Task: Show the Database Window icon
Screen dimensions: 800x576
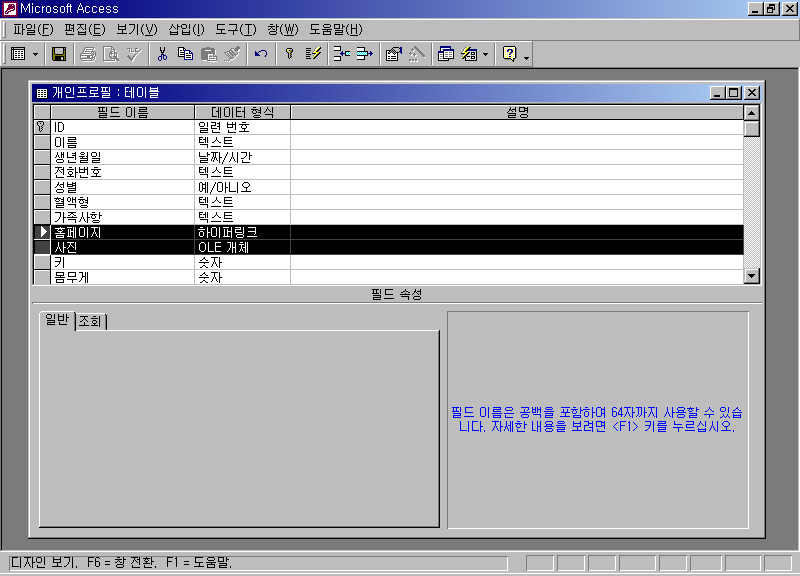Action: [445, 54]
